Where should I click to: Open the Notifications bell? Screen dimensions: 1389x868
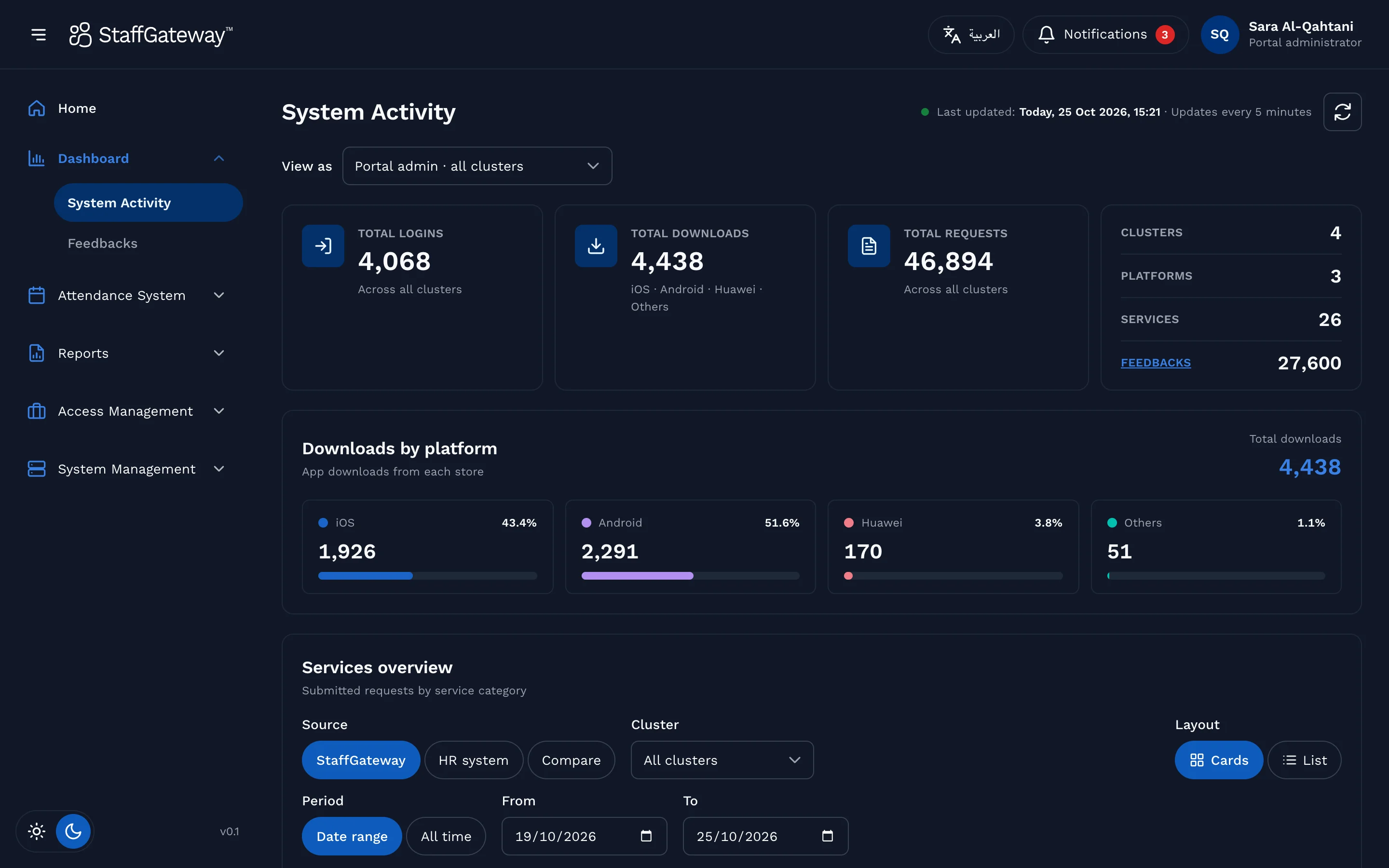click(1047, 34)
